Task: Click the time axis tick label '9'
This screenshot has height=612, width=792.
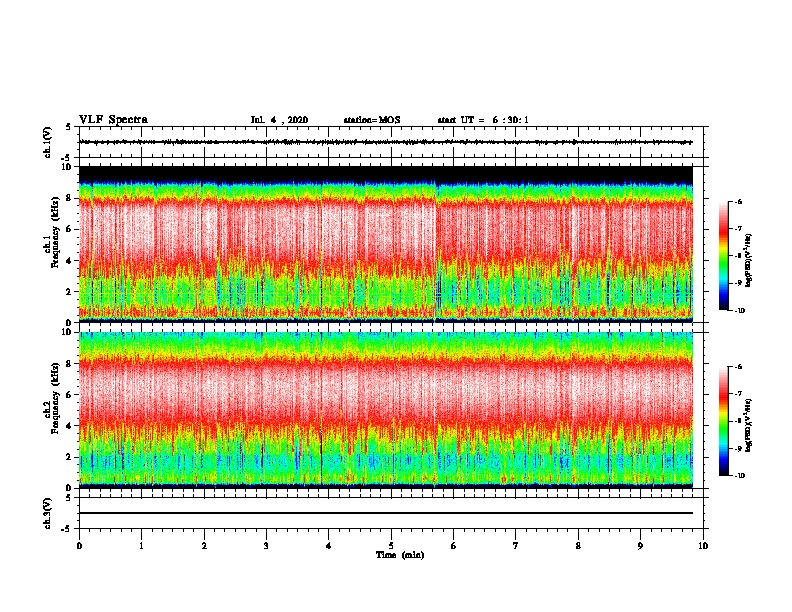Action: pos(640,545)
